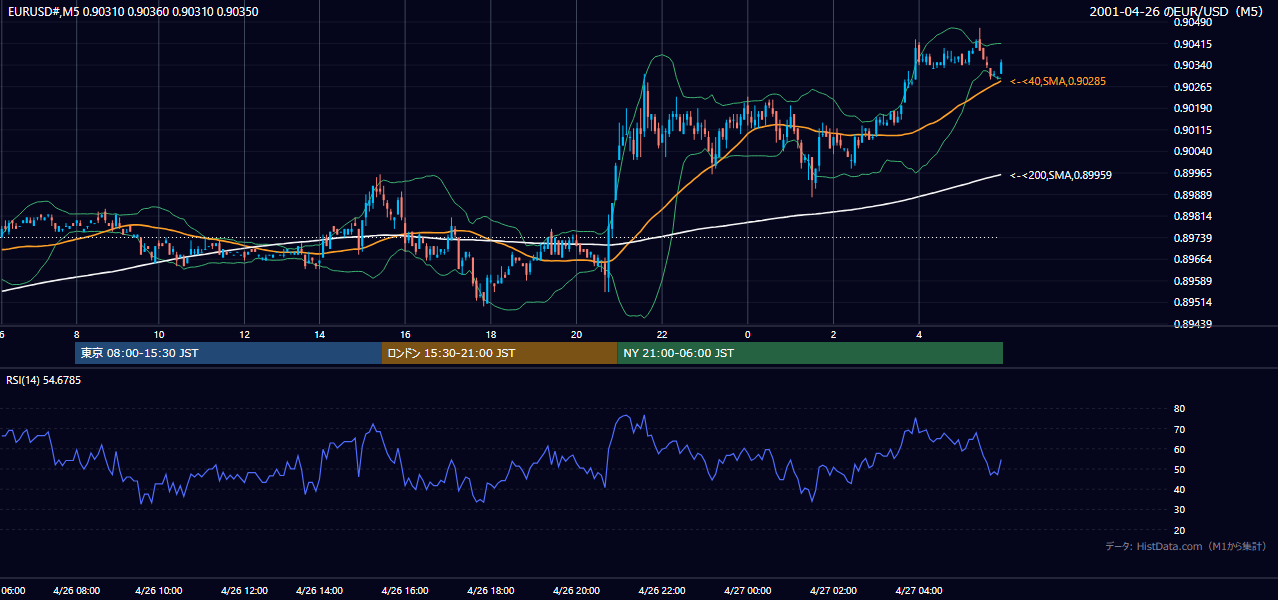
Task: Click hour label 22 under price chart
Action: click(x=661, y=334)
